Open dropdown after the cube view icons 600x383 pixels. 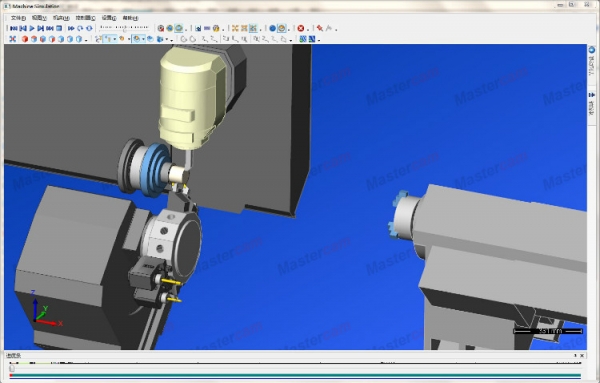pos(86,40)
